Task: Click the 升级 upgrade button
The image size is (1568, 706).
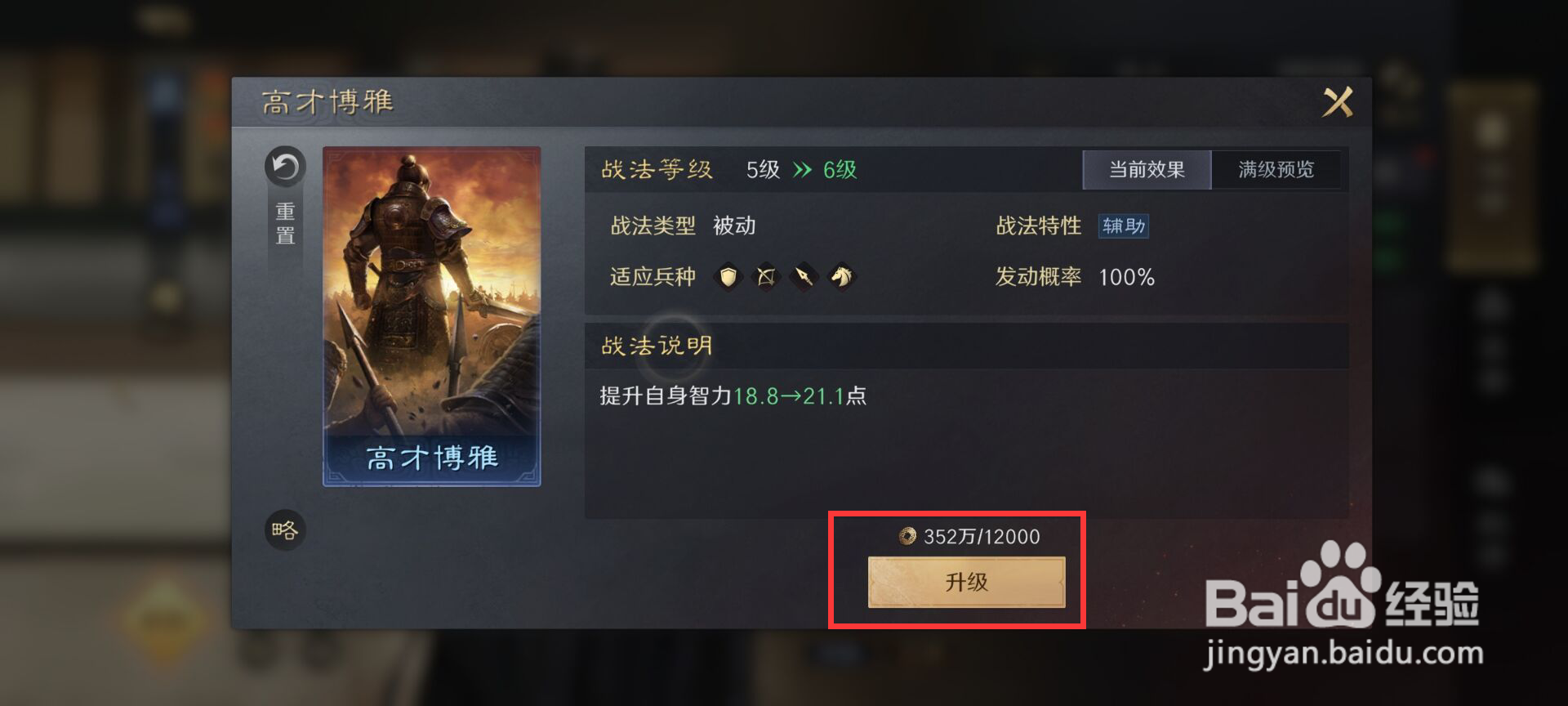Action: 967,582
